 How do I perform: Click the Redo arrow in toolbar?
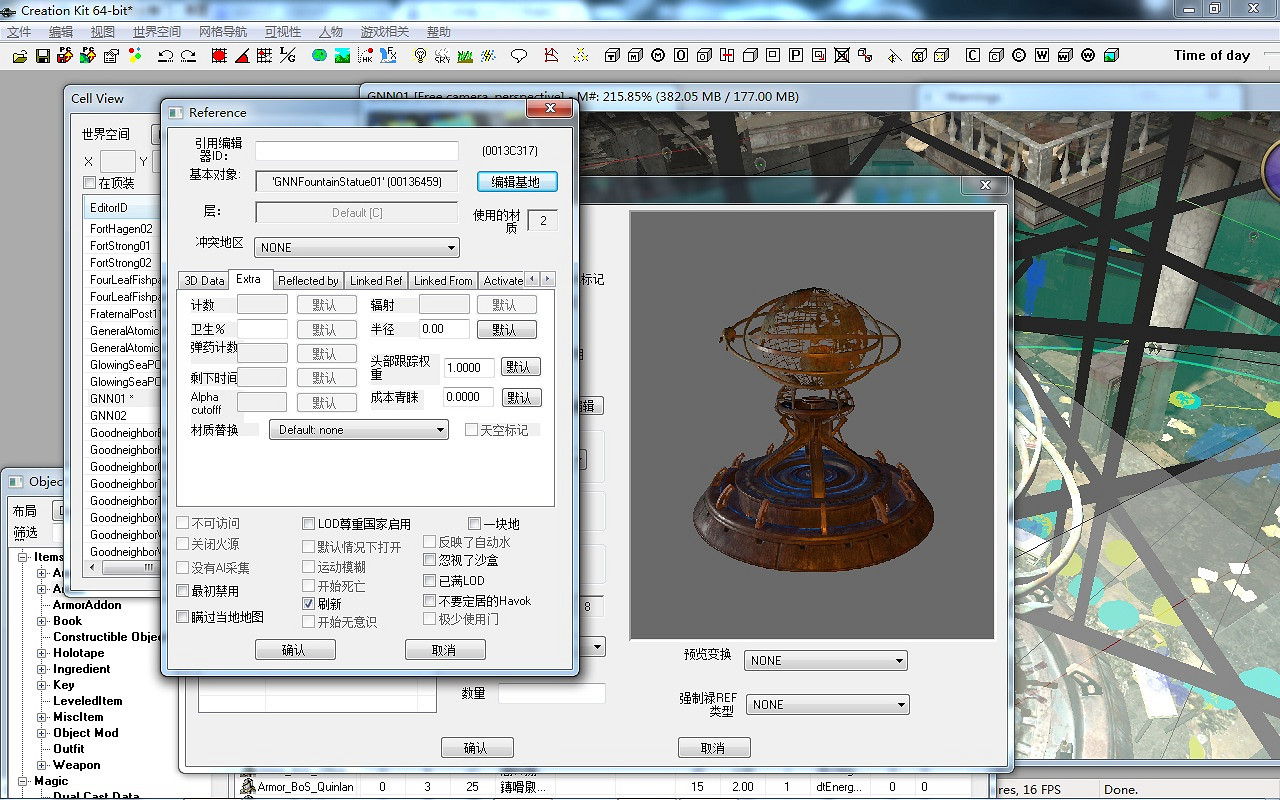[188, 56]
